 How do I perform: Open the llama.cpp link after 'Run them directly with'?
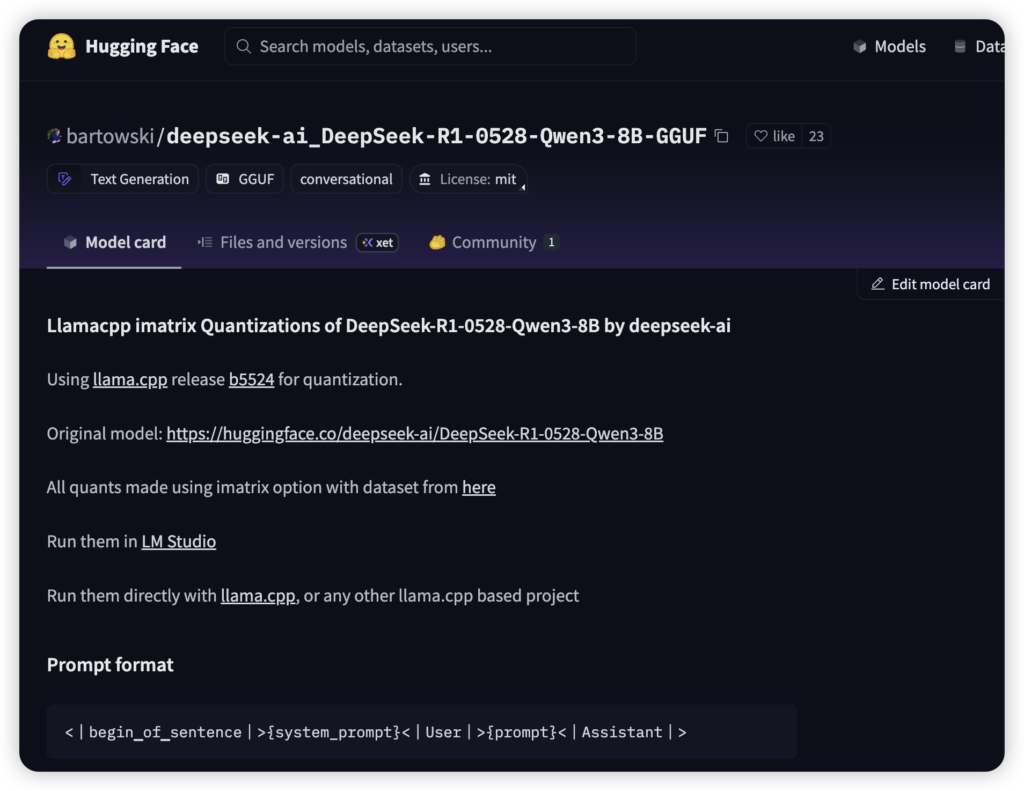pos(258,596)
